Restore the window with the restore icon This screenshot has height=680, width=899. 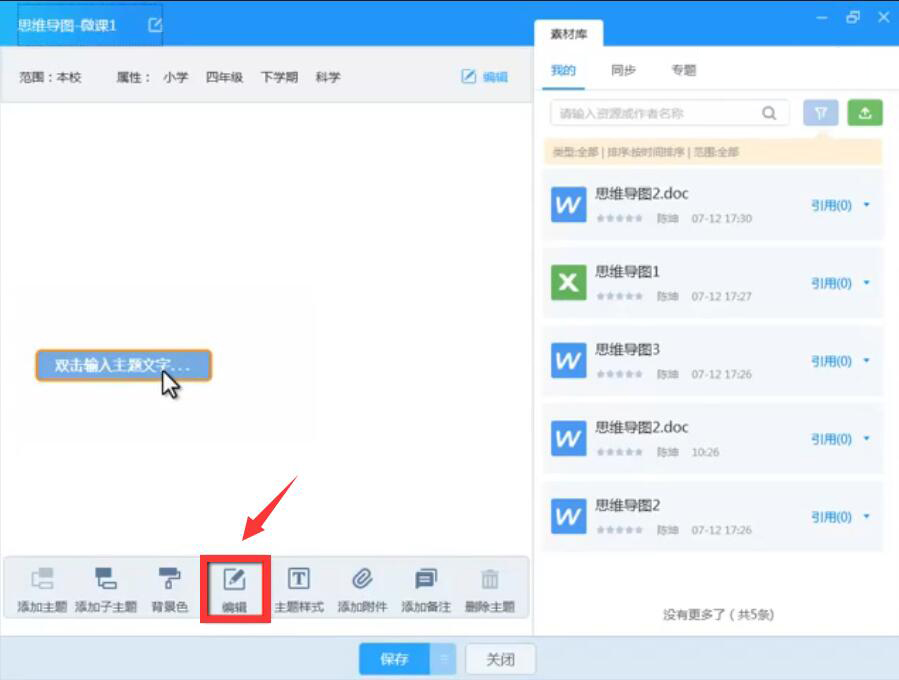pyautogui.click(x=853, y=17)
